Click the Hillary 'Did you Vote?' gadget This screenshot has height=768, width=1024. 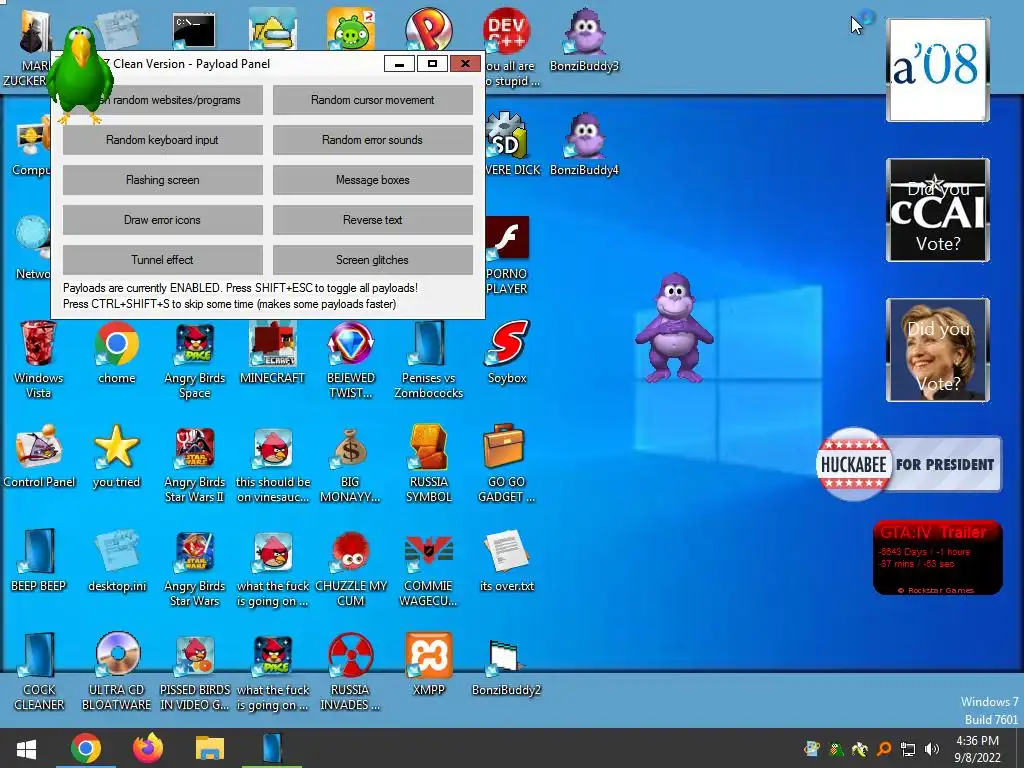(938, 350)
